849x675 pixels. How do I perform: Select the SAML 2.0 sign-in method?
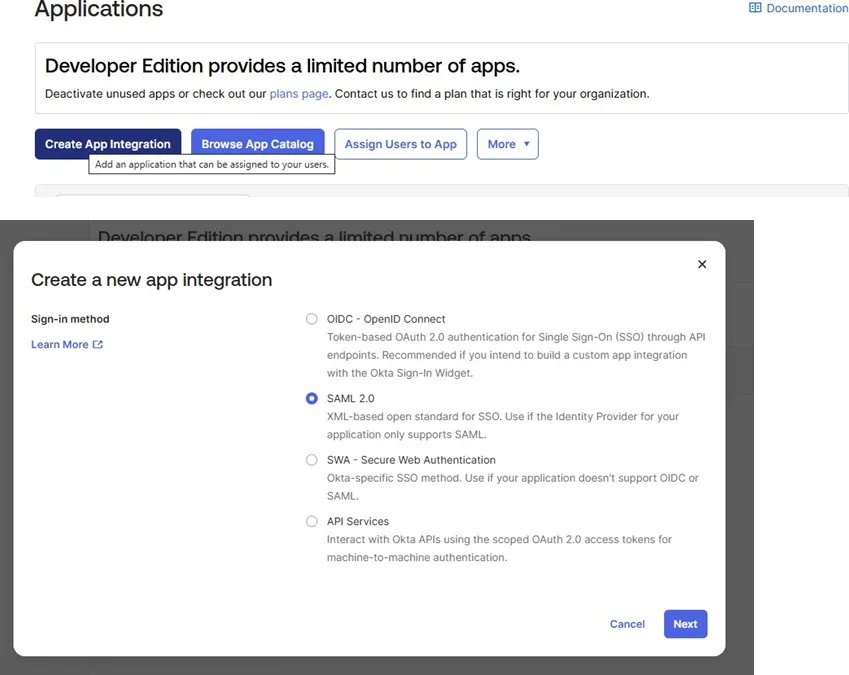click(x=311, y=398)
